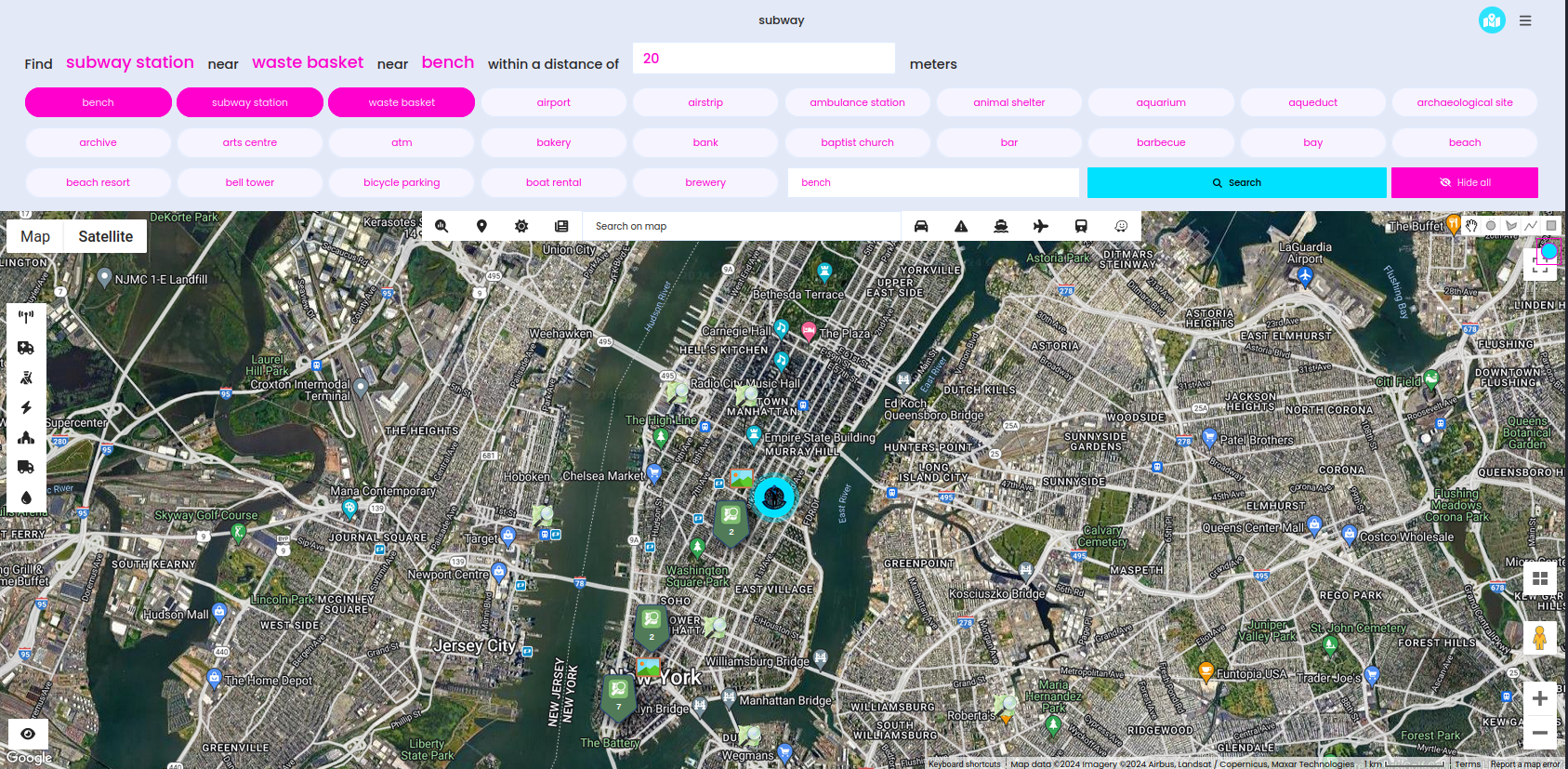The image size is (1568, 769).
Task: Select the atm tag
Action: tap(402, 142)
